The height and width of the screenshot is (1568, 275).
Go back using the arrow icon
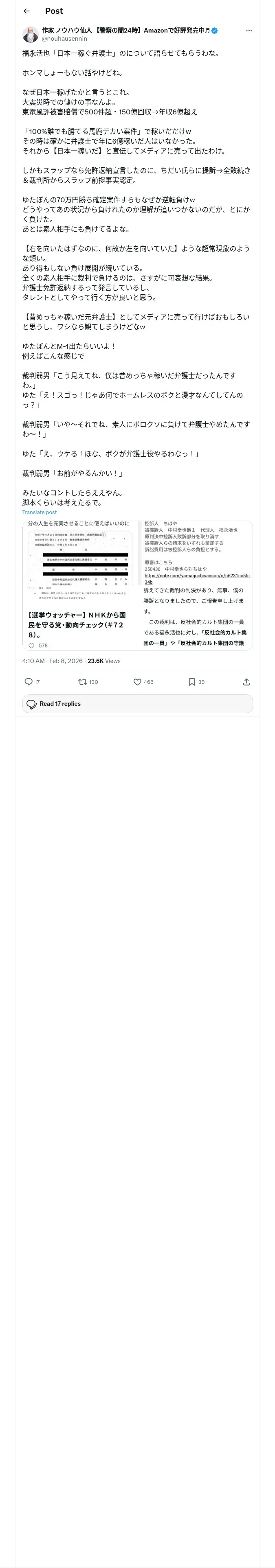click(x=26, y=11)
